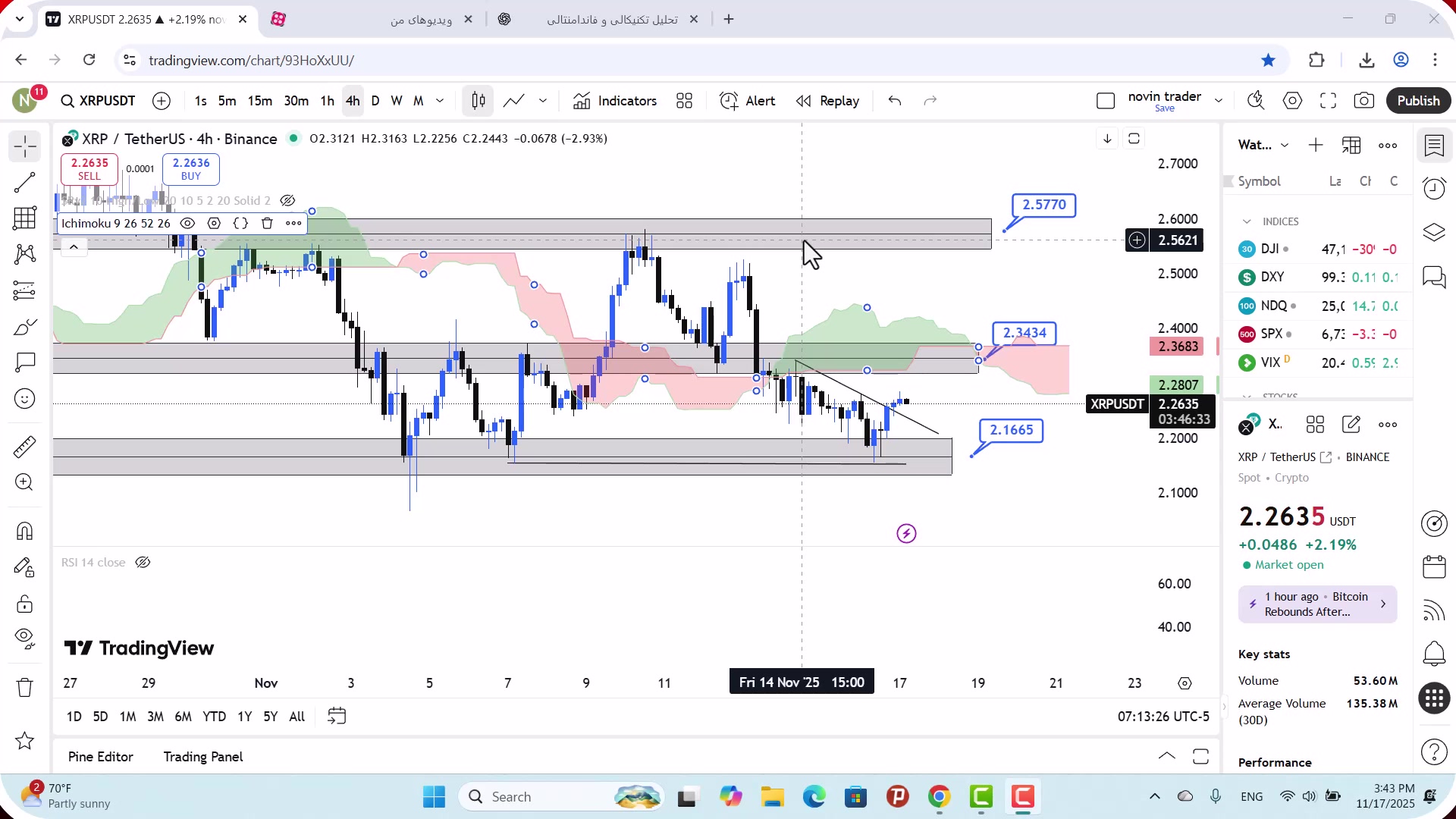The image size is (1456, 819).
Task: Add symbol to watchlist plus
Action: [1316, 145]
